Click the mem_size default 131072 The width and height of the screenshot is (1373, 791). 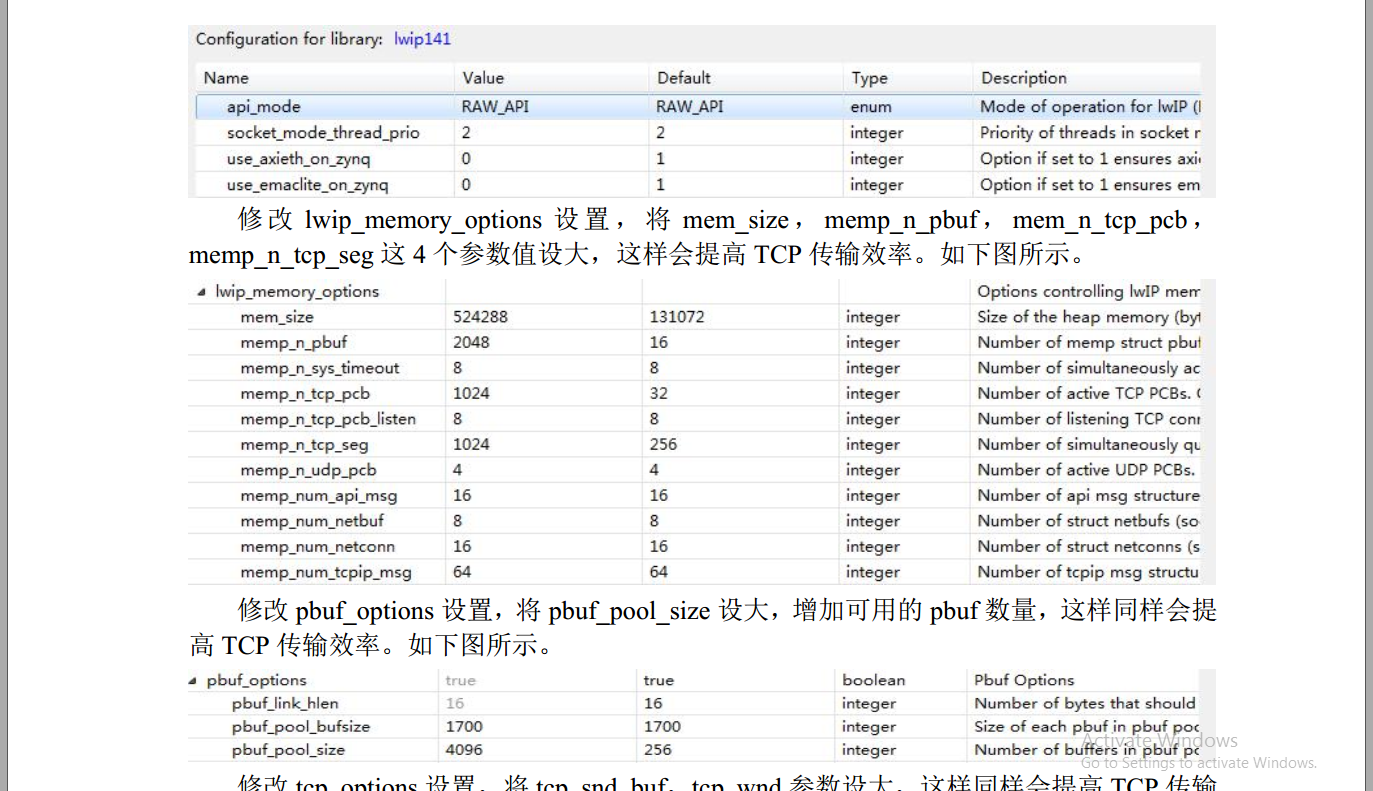coord(677,317)
